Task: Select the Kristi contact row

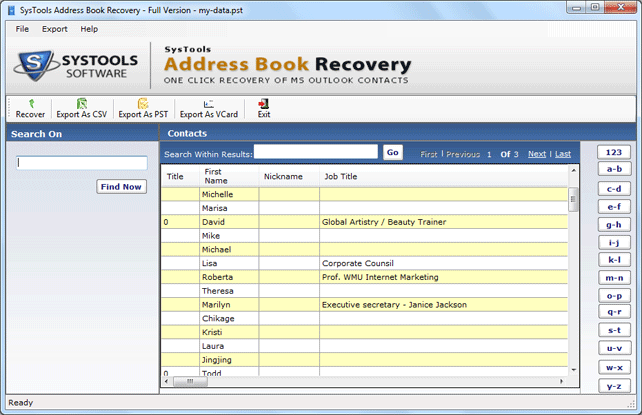Action: pyautogui.click(x=364, y=332)
